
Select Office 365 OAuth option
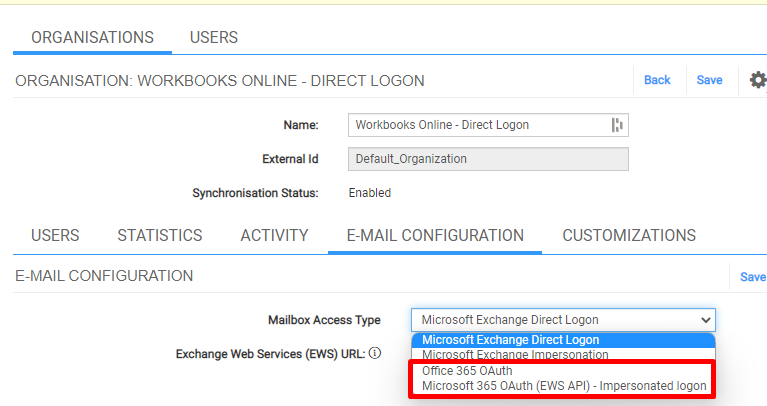click(x=564, y=371)
